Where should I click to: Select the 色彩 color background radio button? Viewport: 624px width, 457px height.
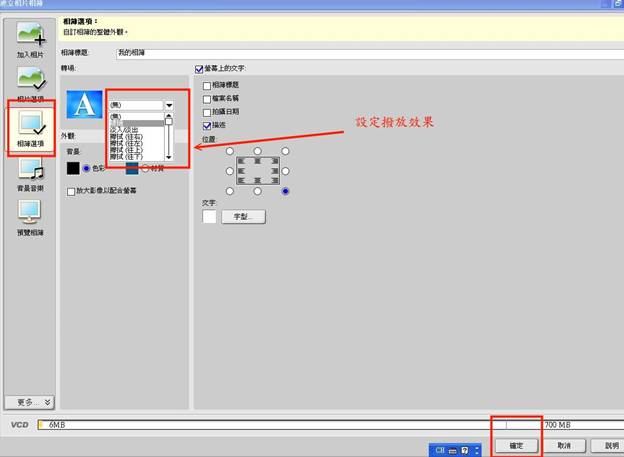click(87, 167)
